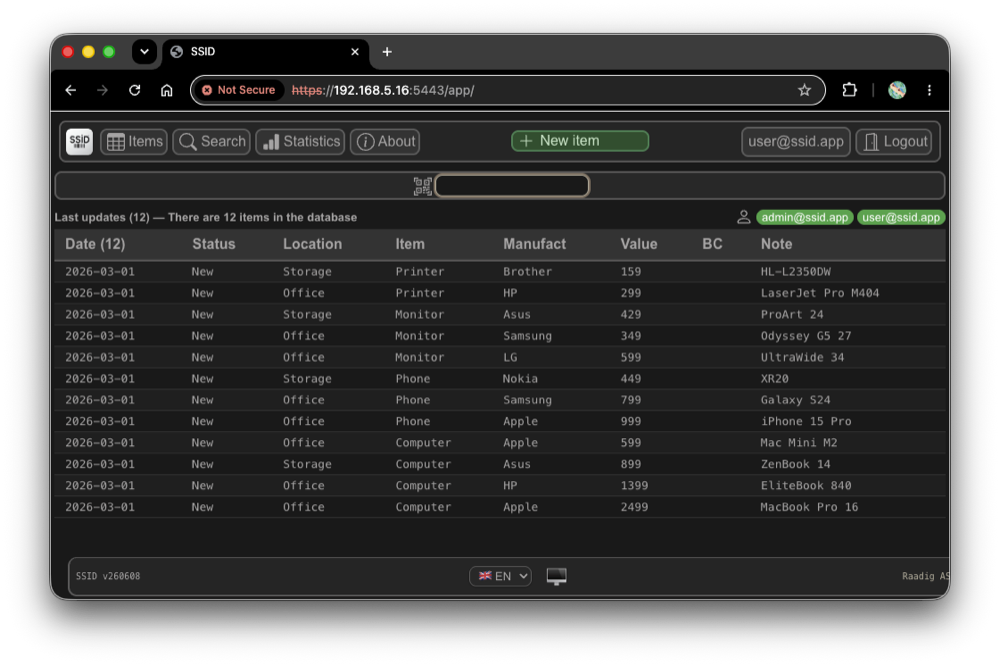This screenshot has width=1000, height=666.
Task: Click the LG manufacturer cell
Action: coord(510,357)
